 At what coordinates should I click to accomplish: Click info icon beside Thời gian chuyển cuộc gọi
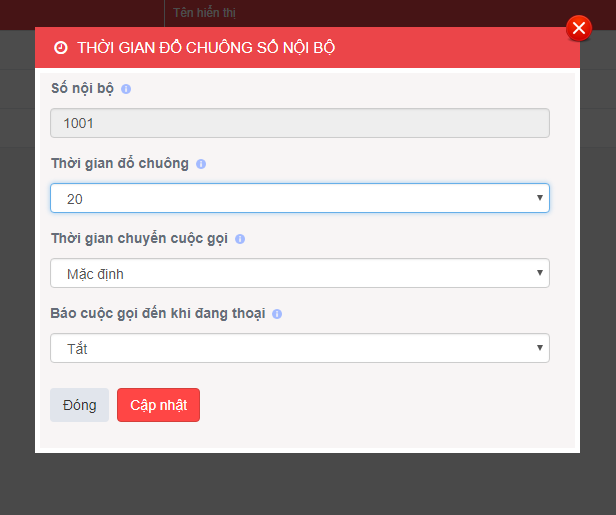240,239
